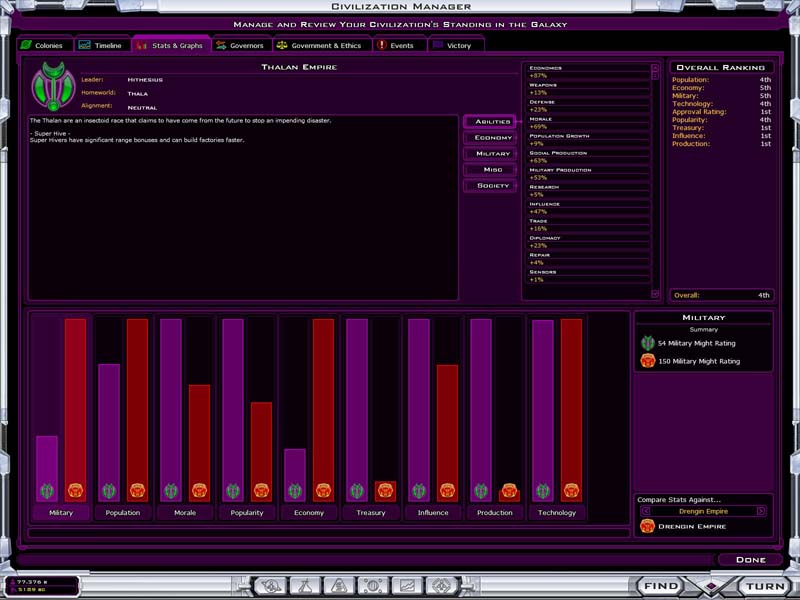
Task: Click Thalan icon beside 54 Military Might Rating
Action: (647, 343)
